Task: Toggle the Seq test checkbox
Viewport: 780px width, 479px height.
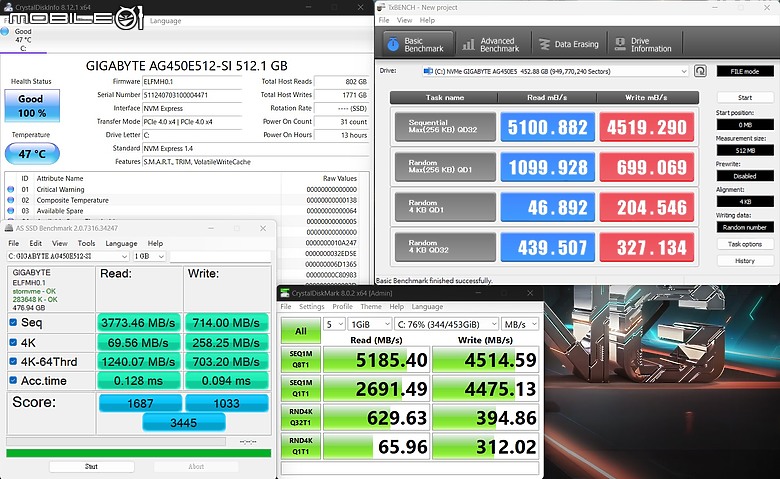Action: (13, 322)
